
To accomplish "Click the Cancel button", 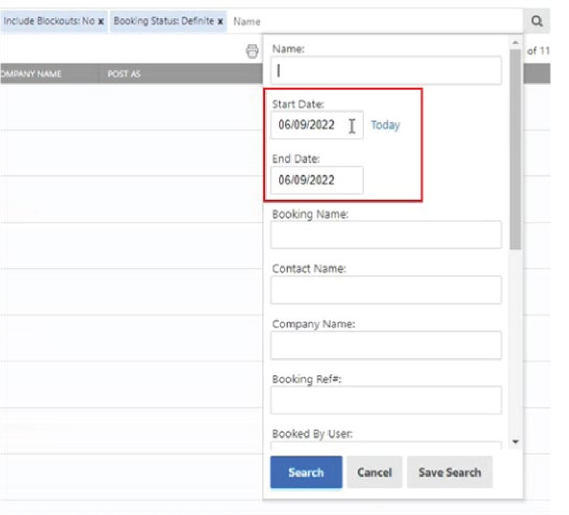I will 374,472.
